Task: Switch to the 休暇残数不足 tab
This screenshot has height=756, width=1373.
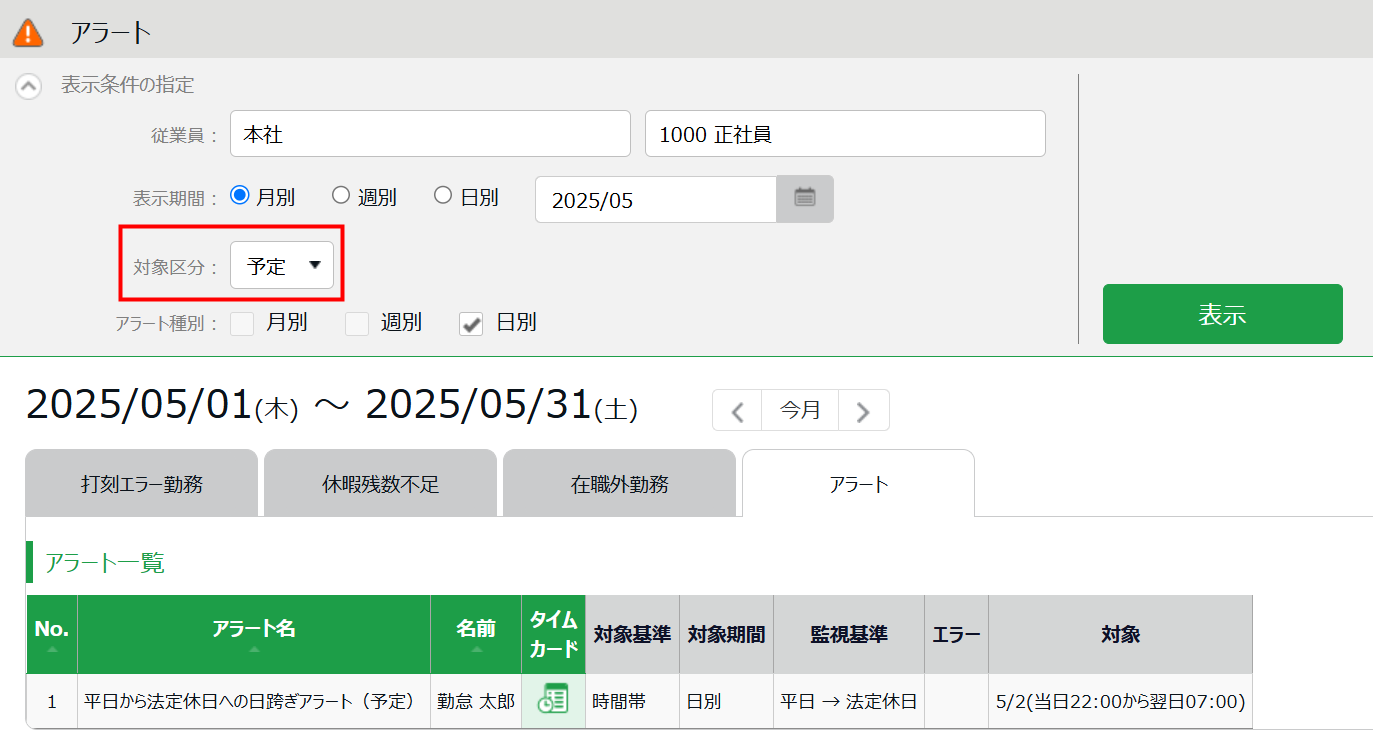Action: click(380, 485)
